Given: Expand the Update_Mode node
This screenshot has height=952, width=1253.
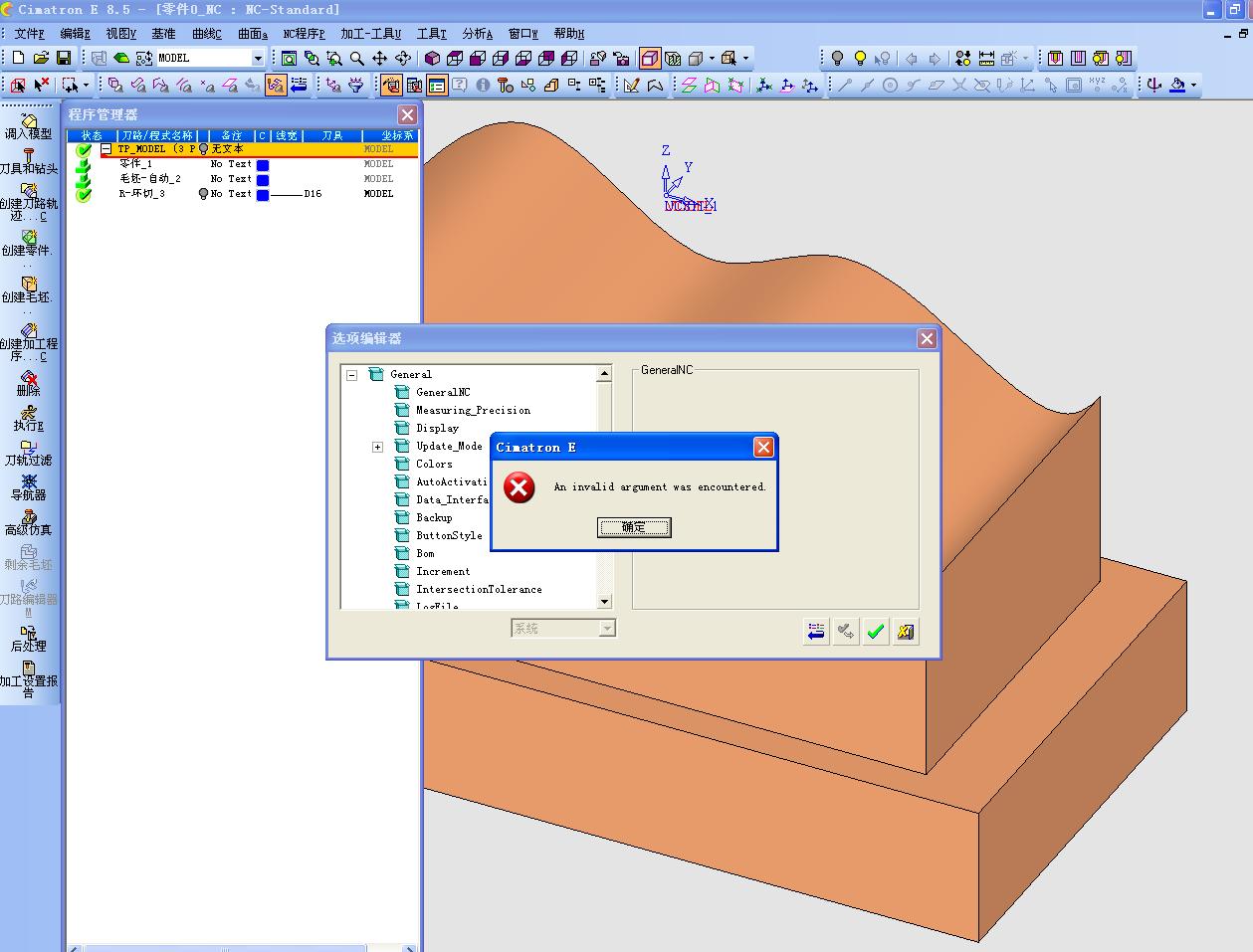Looking at the screenshot, I should tap(377, 447).
